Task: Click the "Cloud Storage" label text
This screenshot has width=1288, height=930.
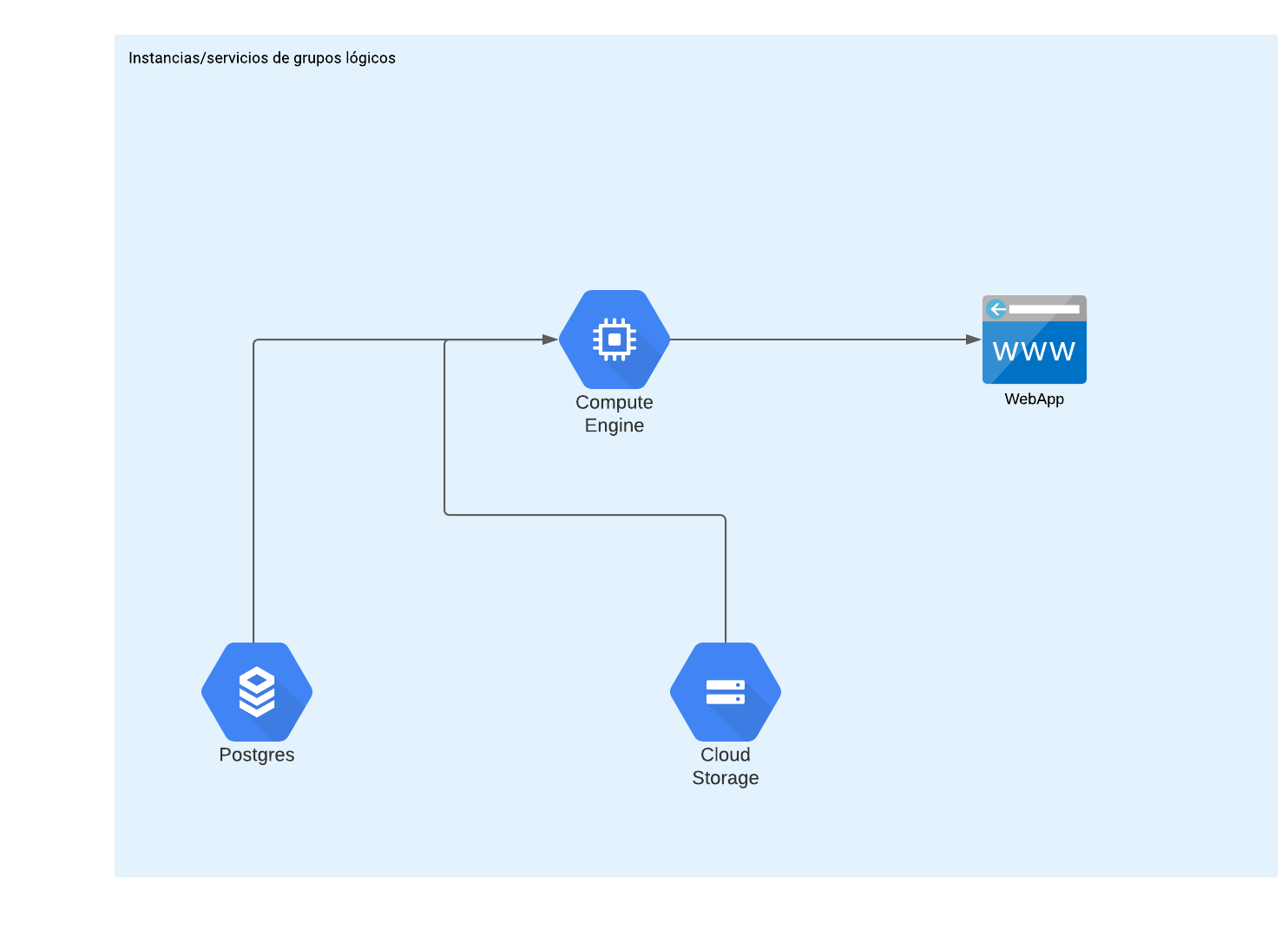Action: click(x=726, y=767)
